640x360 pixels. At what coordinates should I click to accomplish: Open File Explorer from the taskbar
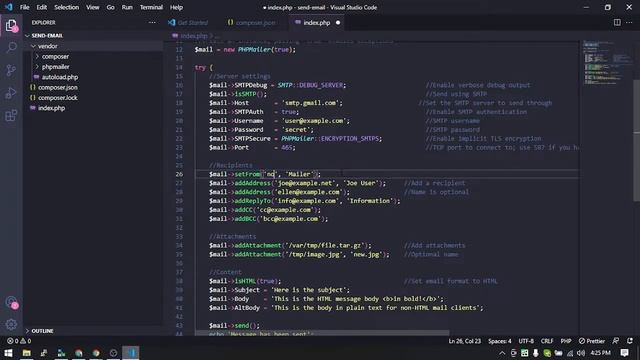click(x=27, y=353)
